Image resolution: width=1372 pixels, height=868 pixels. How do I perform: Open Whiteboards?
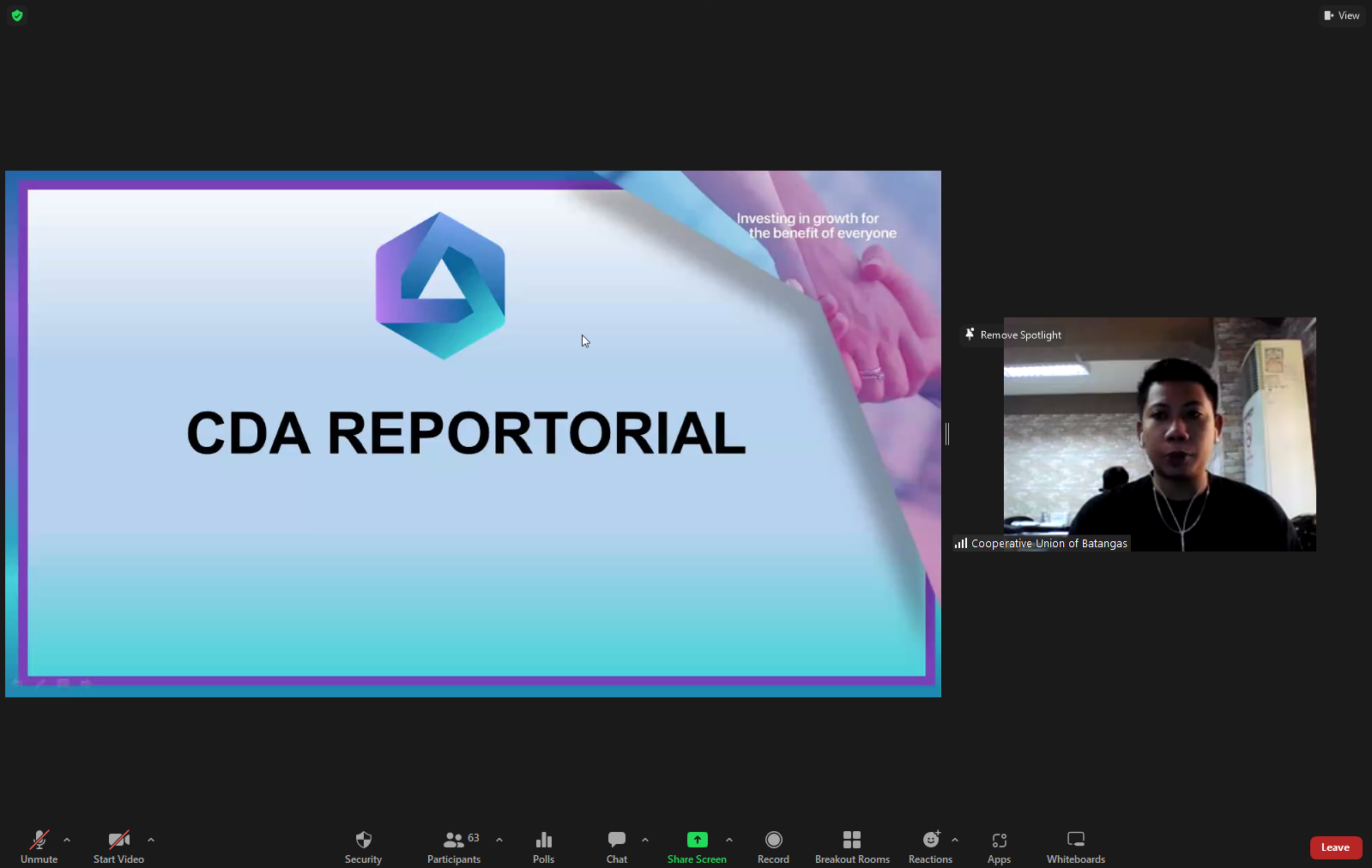[x=1076, y=847]
